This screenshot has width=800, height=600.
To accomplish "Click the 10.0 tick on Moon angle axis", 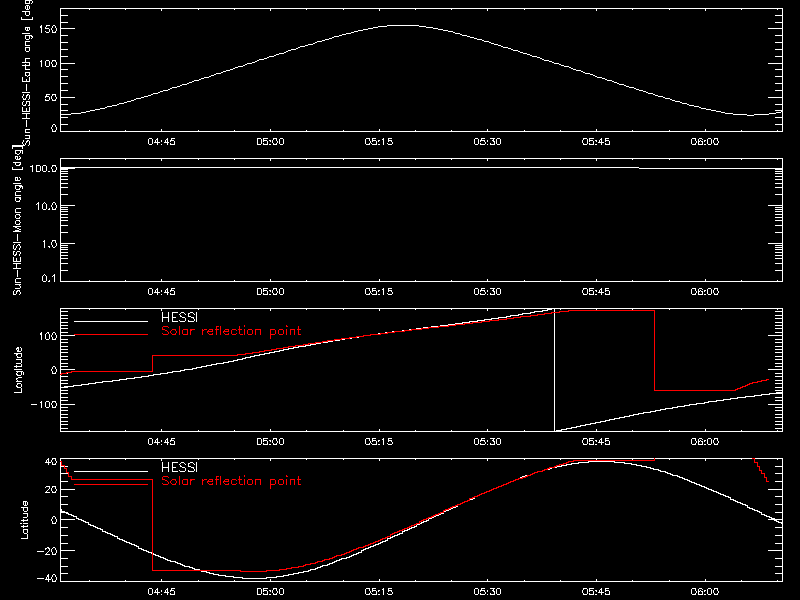I will [x=46, y=207].
